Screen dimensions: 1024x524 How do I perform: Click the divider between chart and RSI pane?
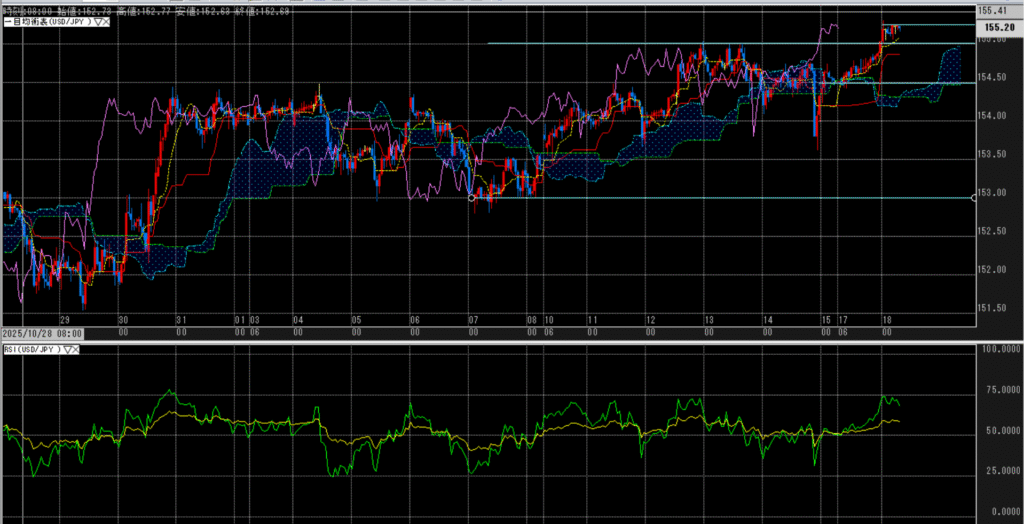coord(500,341)
